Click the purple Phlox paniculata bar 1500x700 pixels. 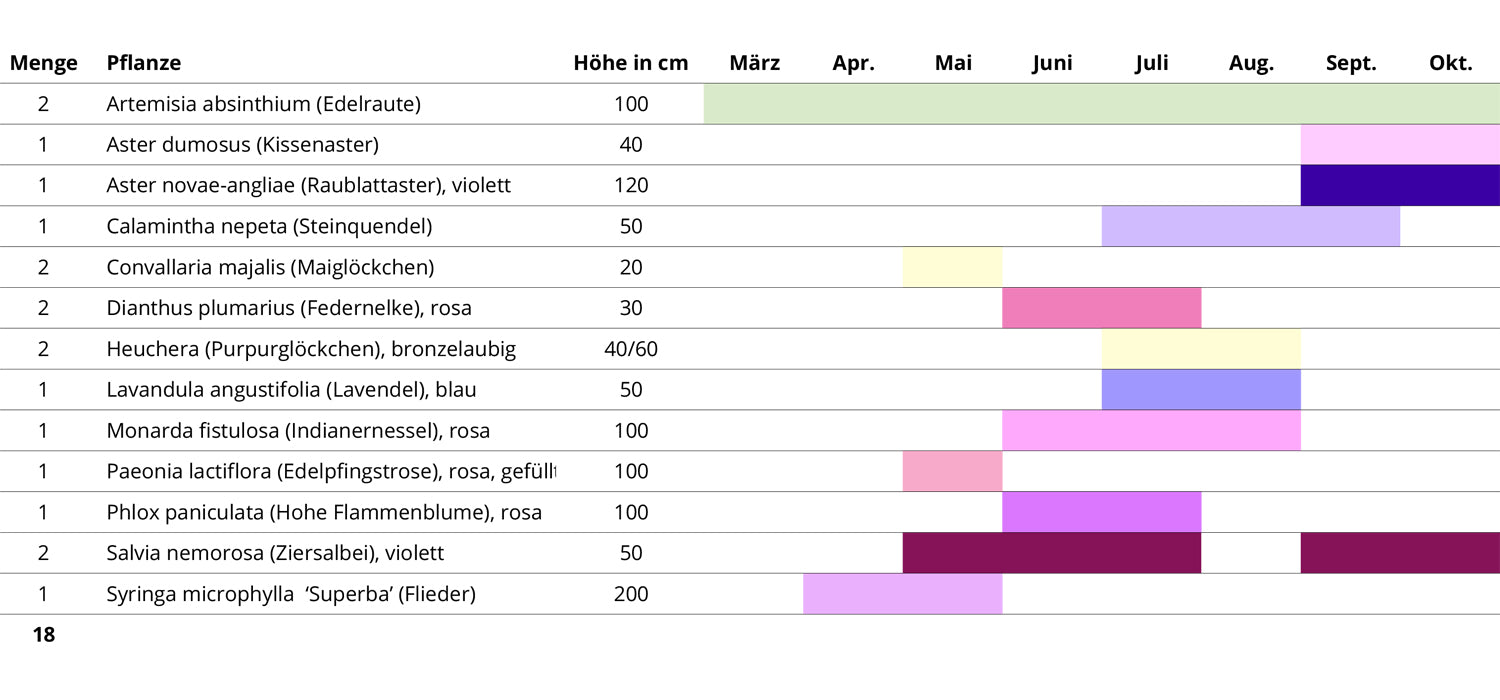click(x=1101, y=512)
